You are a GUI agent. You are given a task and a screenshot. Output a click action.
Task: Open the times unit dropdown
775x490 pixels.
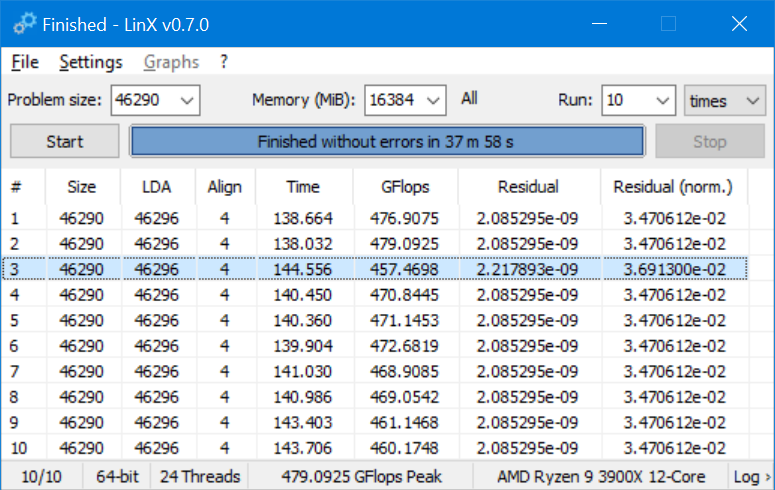click(725, 100)
